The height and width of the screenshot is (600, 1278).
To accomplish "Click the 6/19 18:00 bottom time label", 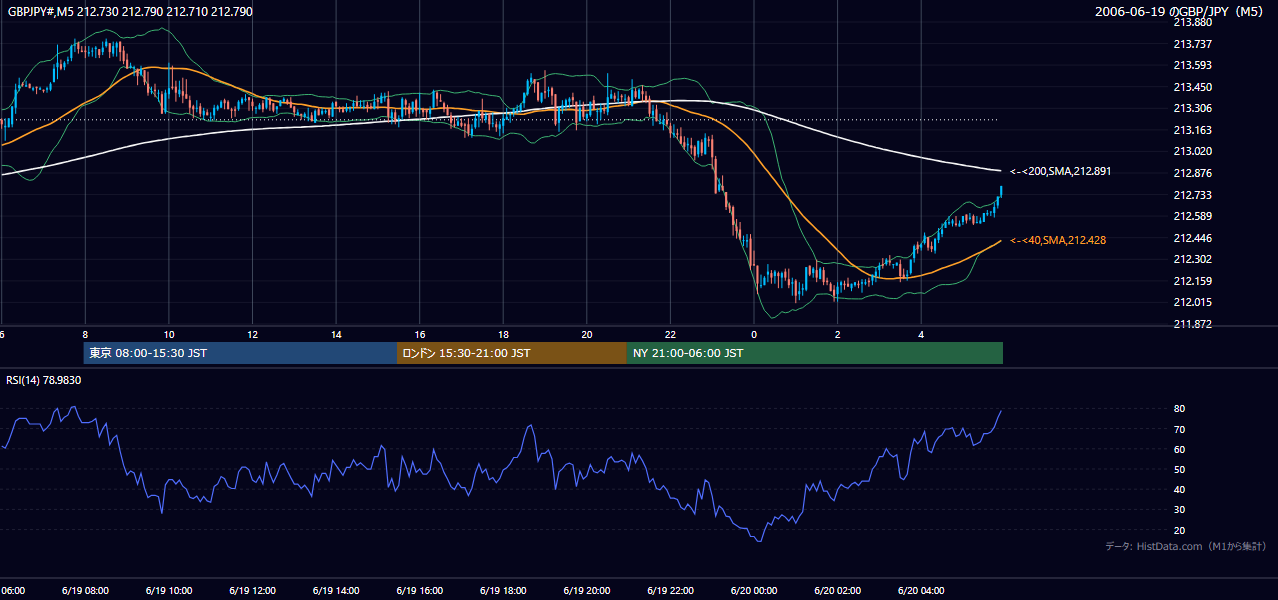I will tap(502, 590).
